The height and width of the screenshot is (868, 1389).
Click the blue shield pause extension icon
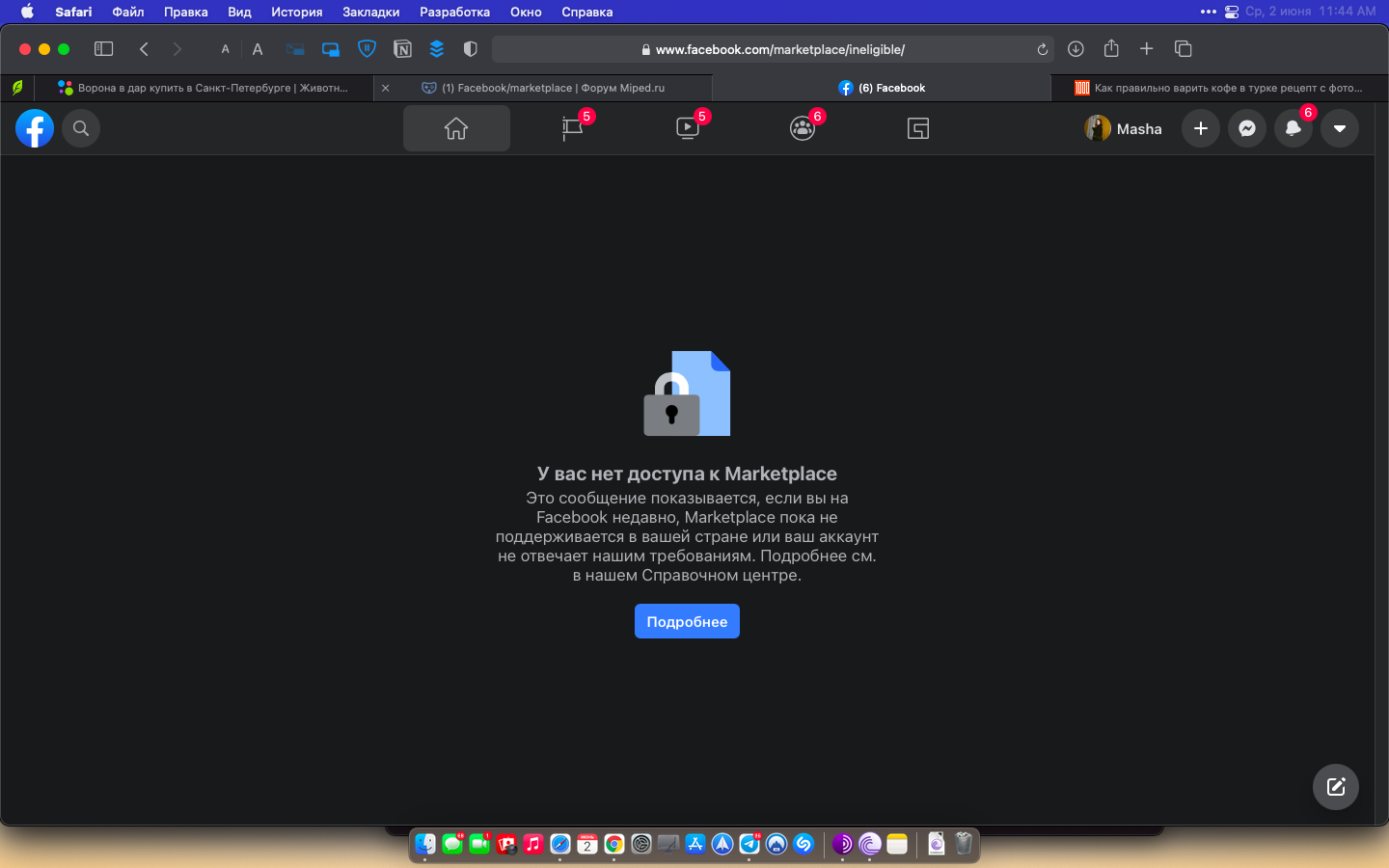click(x=367, y=49)
